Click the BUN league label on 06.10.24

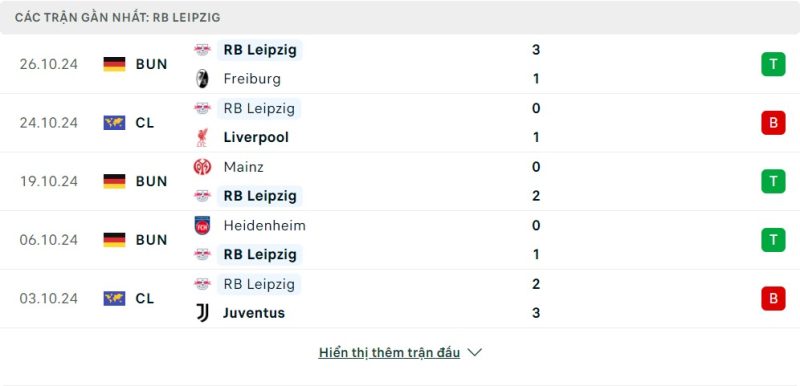coord(152,240)
